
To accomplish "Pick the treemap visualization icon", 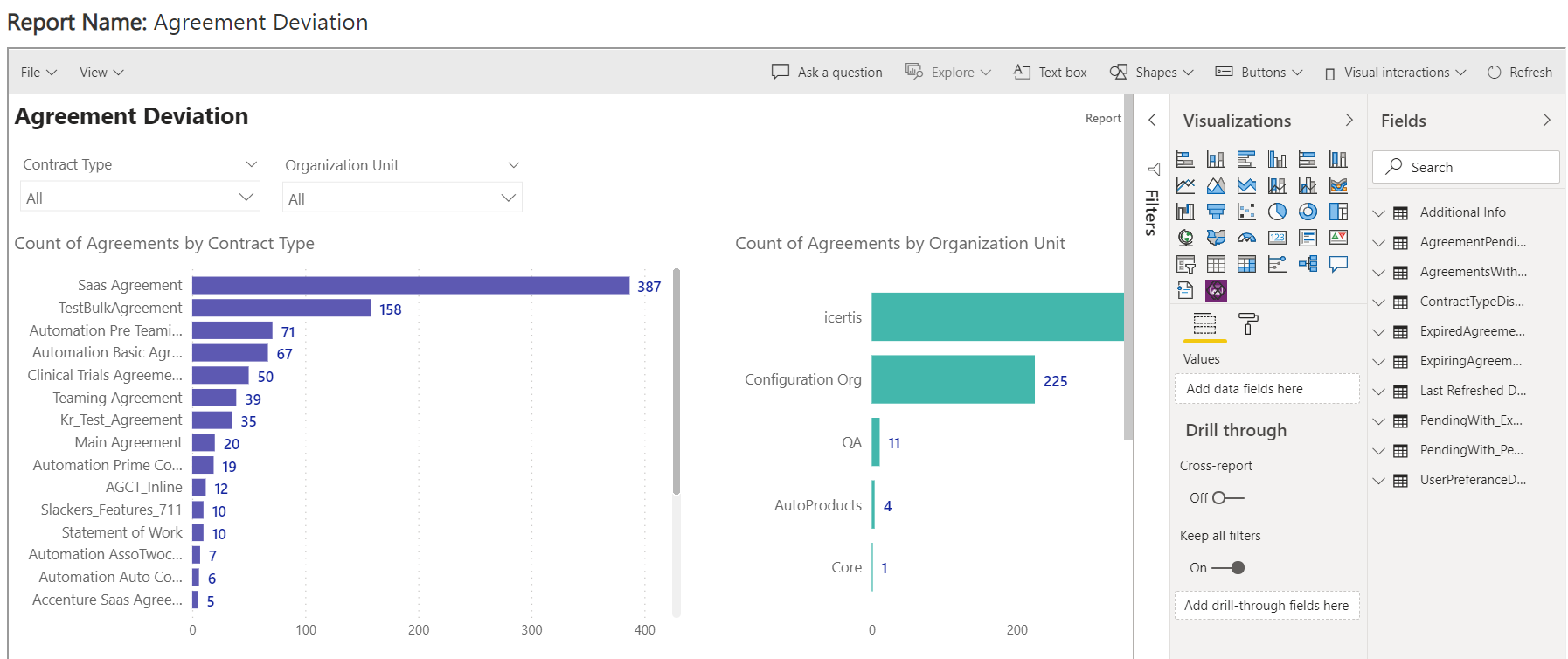I will click(x=1338, y=212).
